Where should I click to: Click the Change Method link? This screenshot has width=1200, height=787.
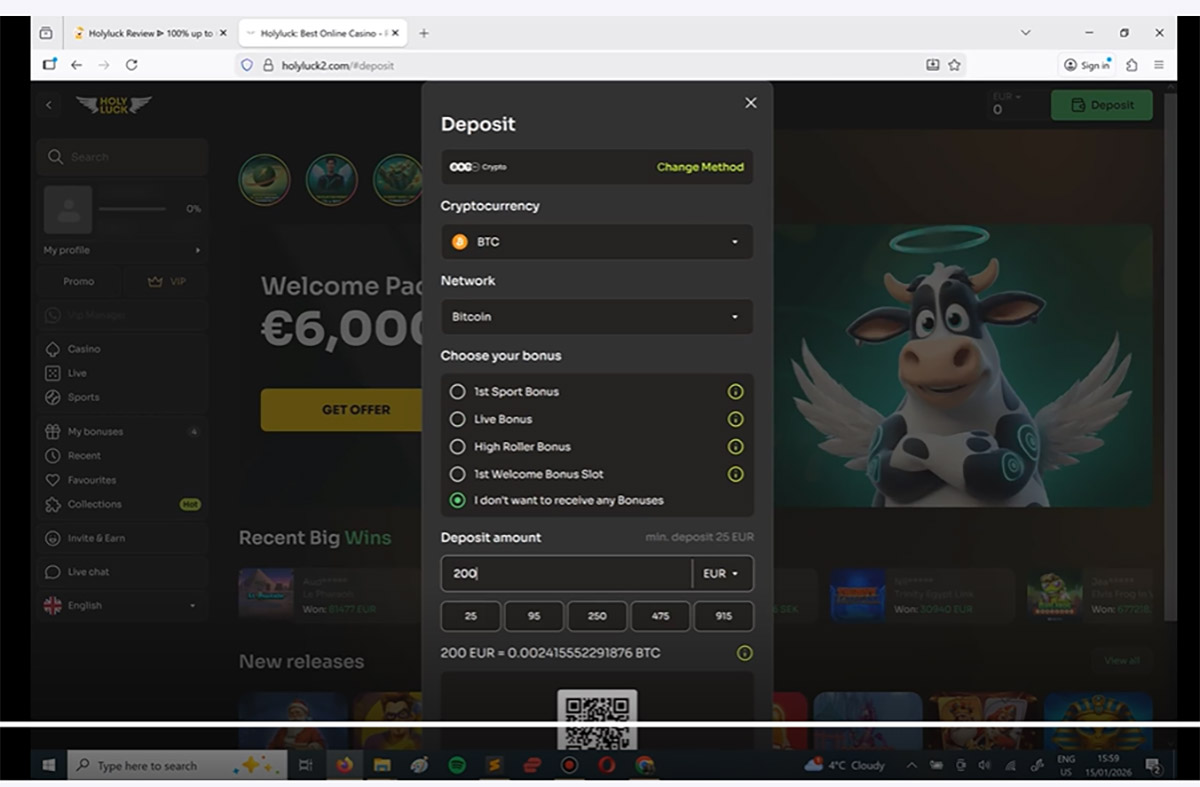tap(700, 167)
